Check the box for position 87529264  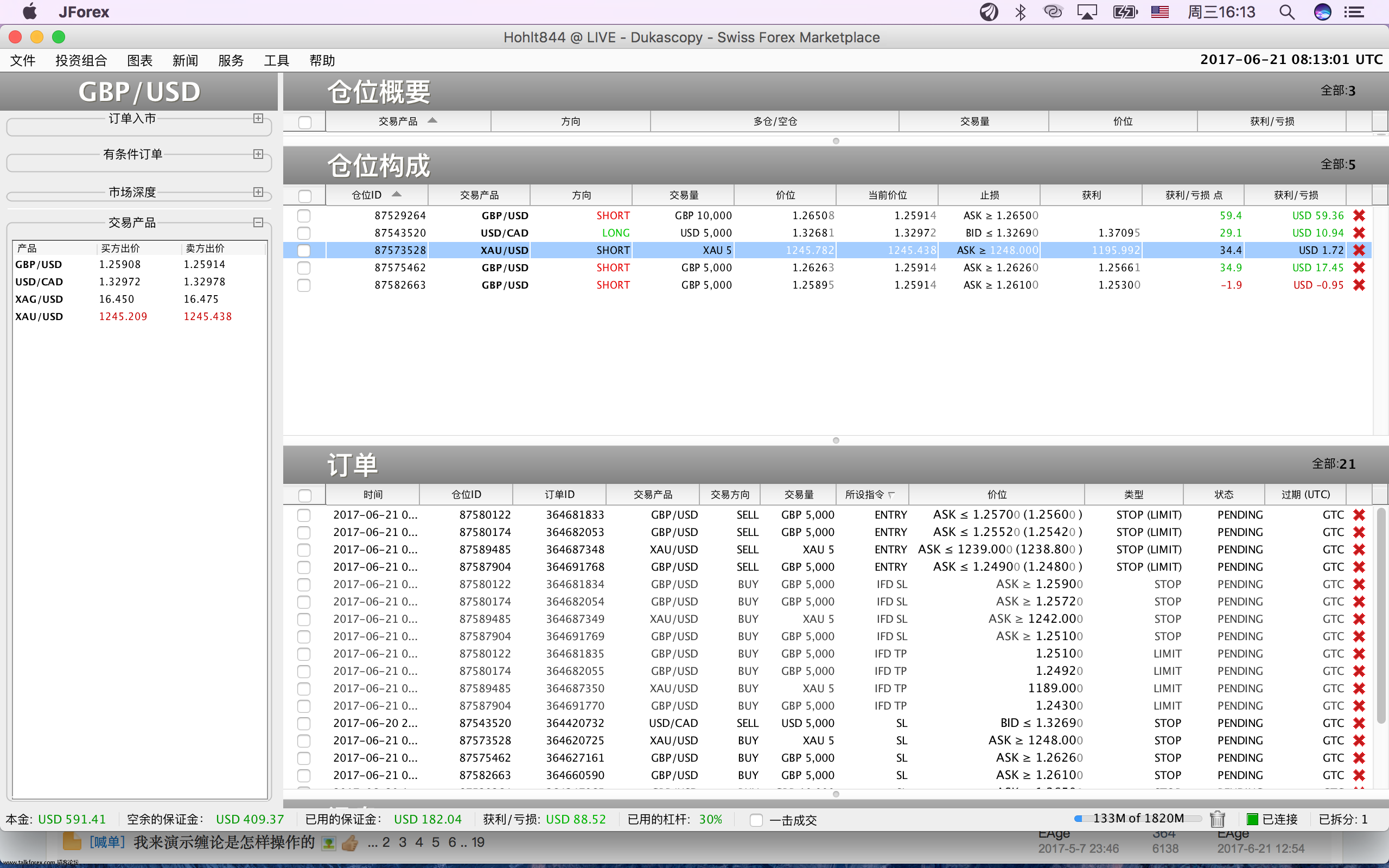(x=304, y=216)
